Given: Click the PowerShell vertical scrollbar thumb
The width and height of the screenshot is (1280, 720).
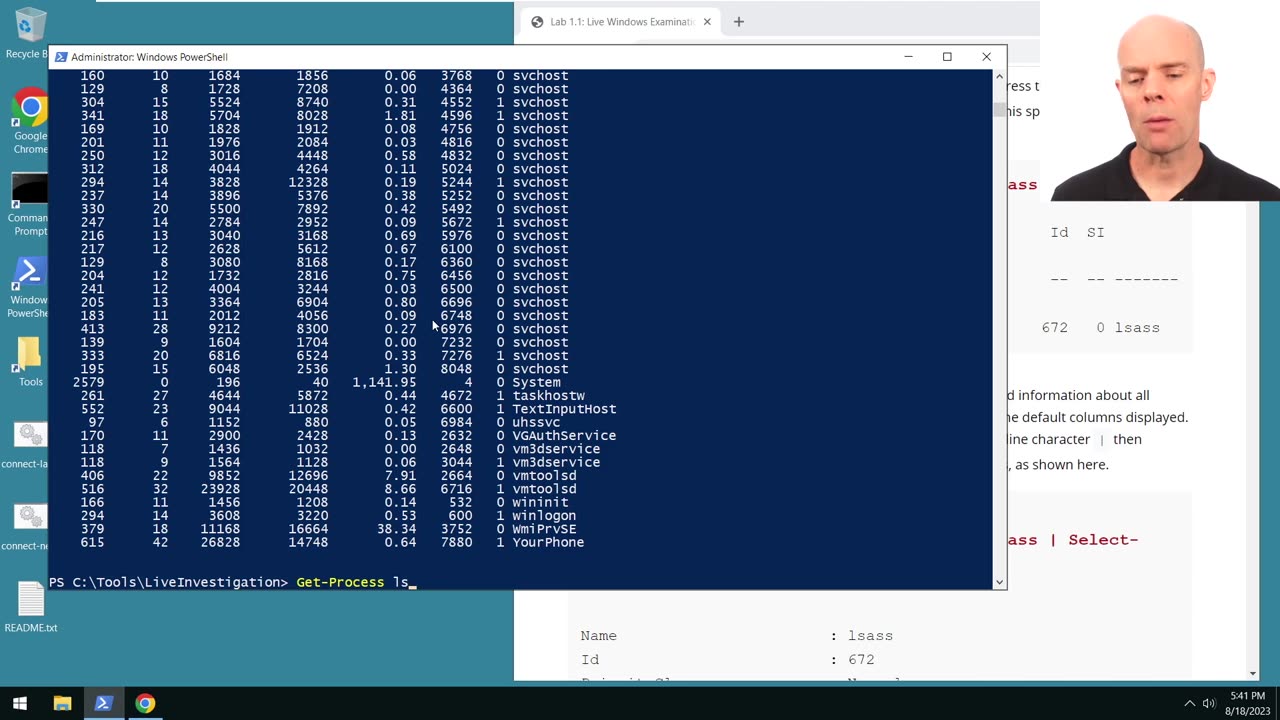Looking at the screenshot, I should [x=999, y=110].
